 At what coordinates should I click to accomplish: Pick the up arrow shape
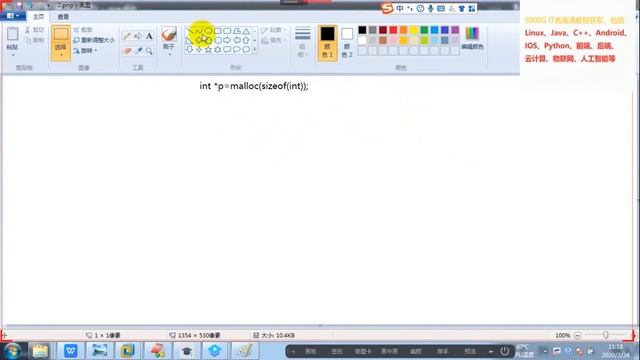(246, 40)
